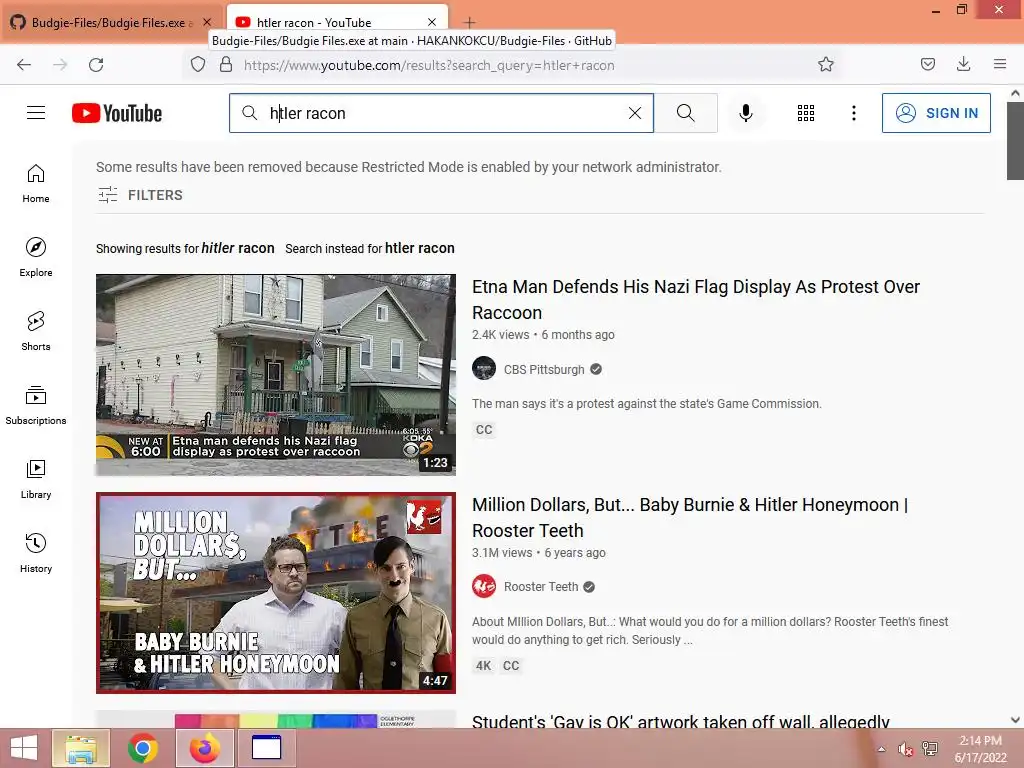Click the SIGN IN button
Screen dimensions: 1024x768
936,113
